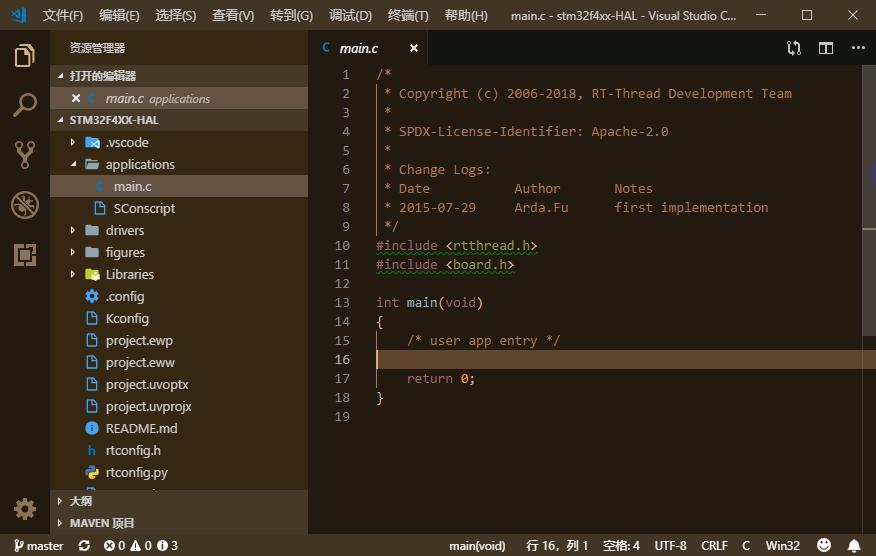Screen dimensions: 876x556
Task: Open problems panel via errors and warnings count
Action: 141,545
